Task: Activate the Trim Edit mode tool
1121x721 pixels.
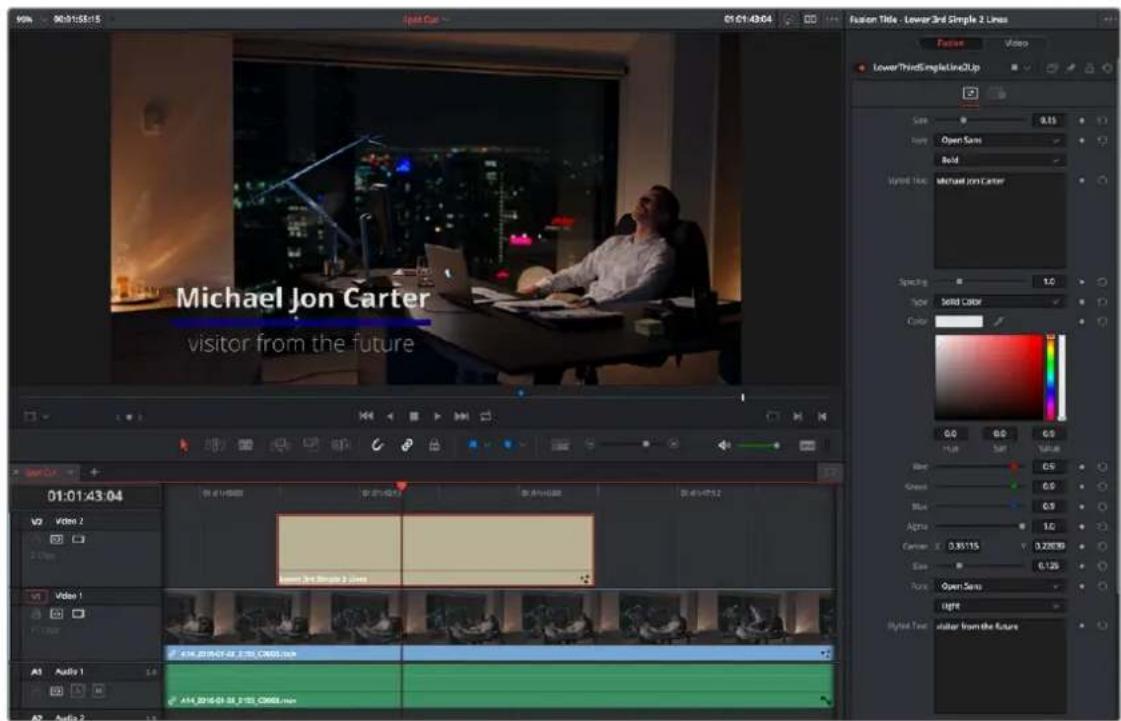Action: point(214,445)
